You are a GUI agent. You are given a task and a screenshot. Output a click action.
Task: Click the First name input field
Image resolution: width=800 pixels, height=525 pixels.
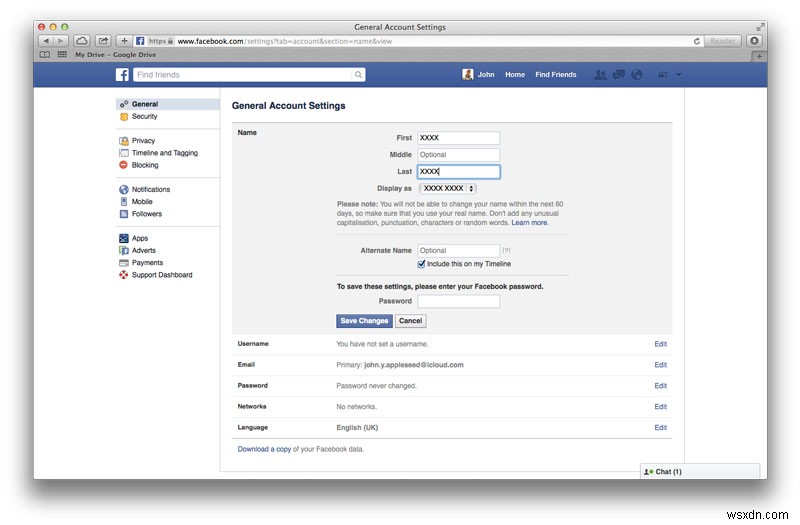(458, 138)
